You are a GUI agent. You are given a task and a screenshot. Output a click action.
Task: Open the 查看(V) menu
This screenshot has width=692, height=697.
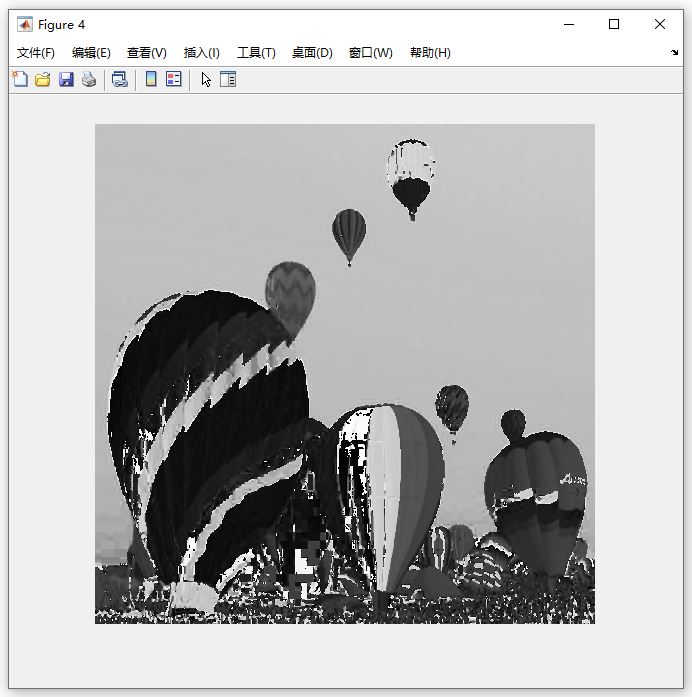click(147, 53)
